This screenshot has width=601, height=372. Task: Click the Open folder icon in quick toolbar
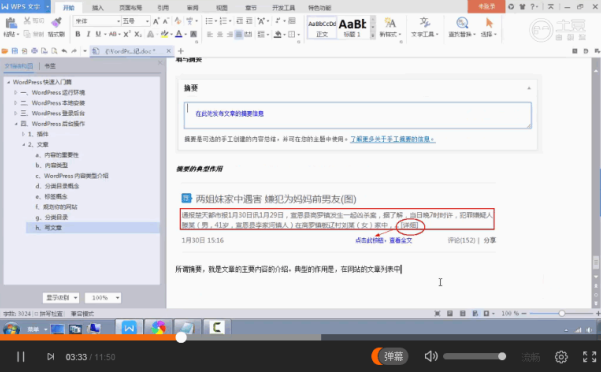[5, 51]
